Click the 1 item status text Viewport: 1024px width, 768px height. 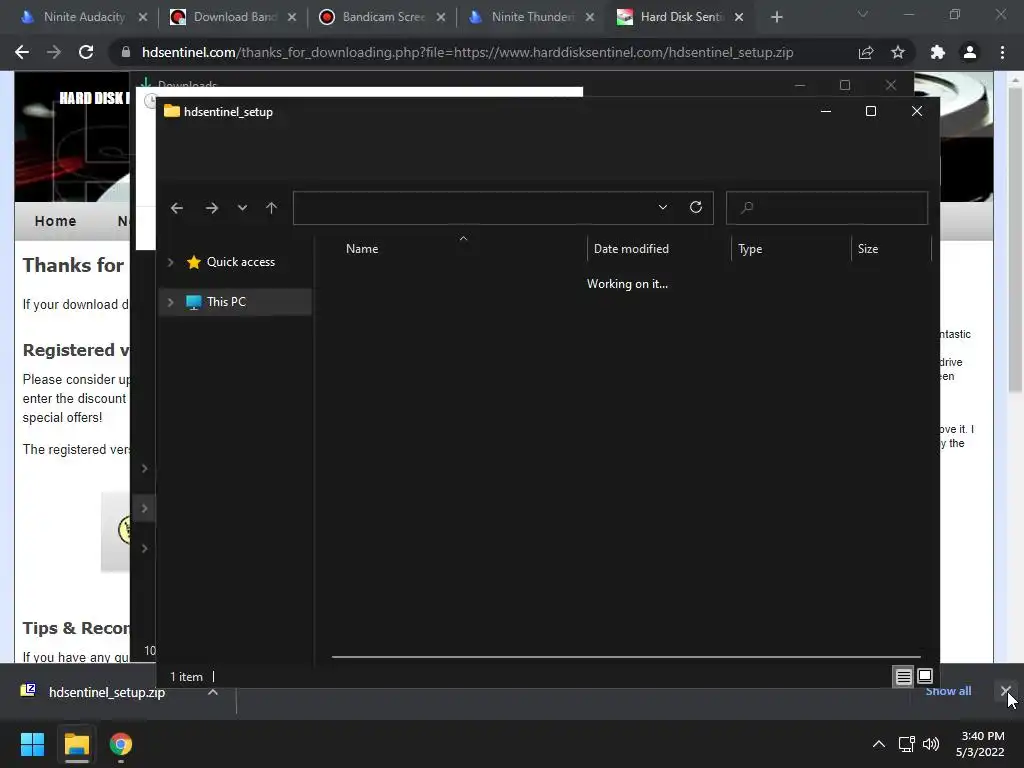pos(186,677)
